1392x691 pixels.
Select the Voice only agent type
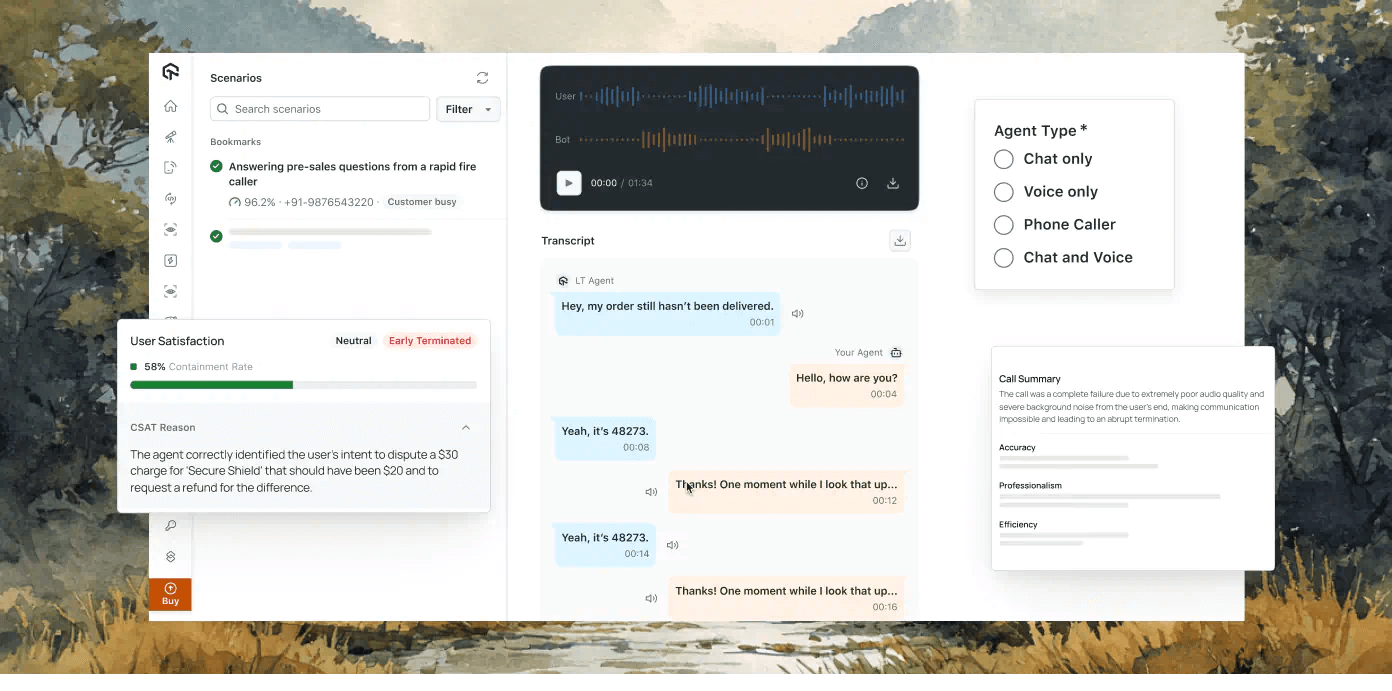point(1004,192)
